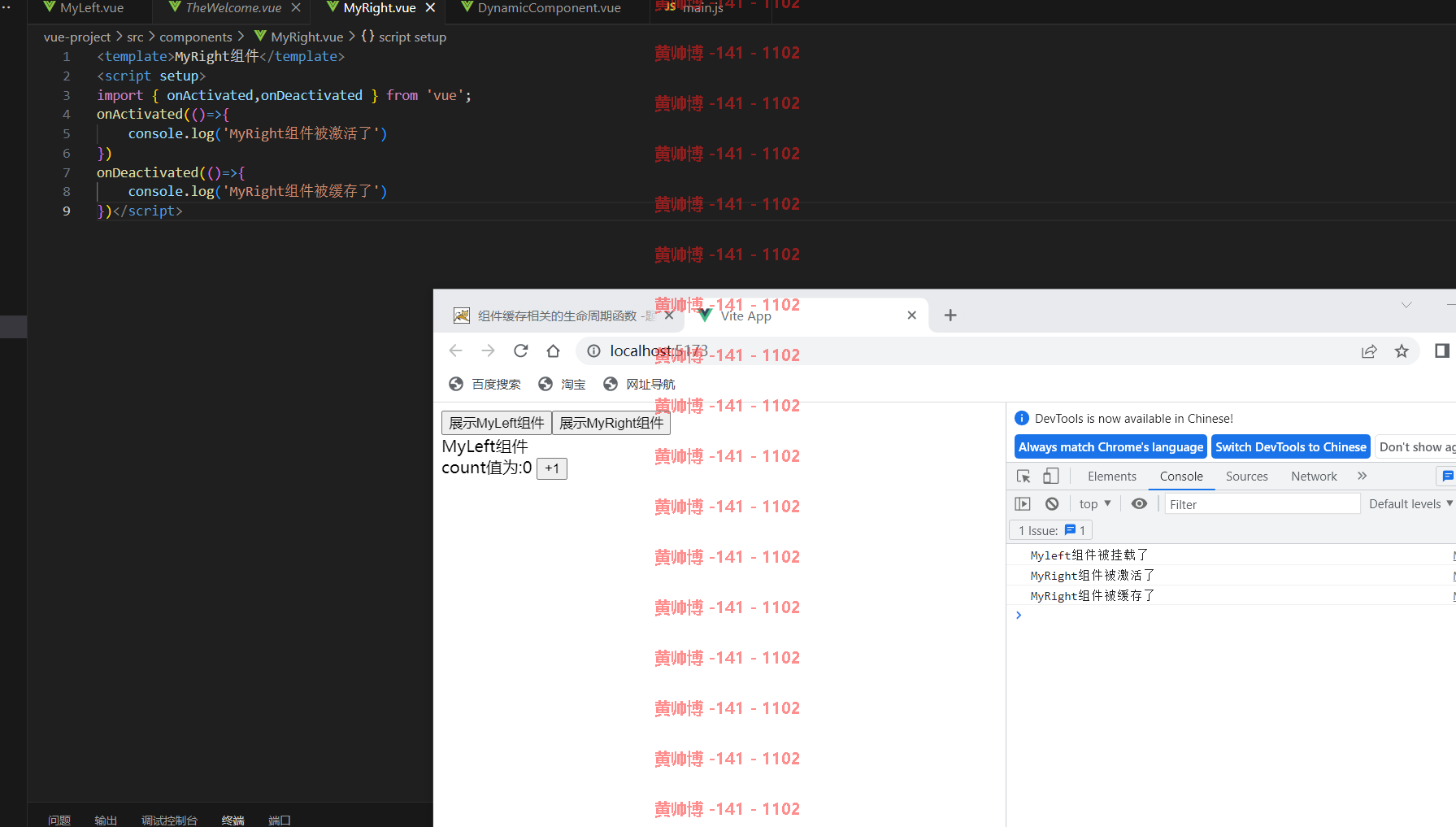Click the 展示MyLeft组件 button

pos(497,423)
